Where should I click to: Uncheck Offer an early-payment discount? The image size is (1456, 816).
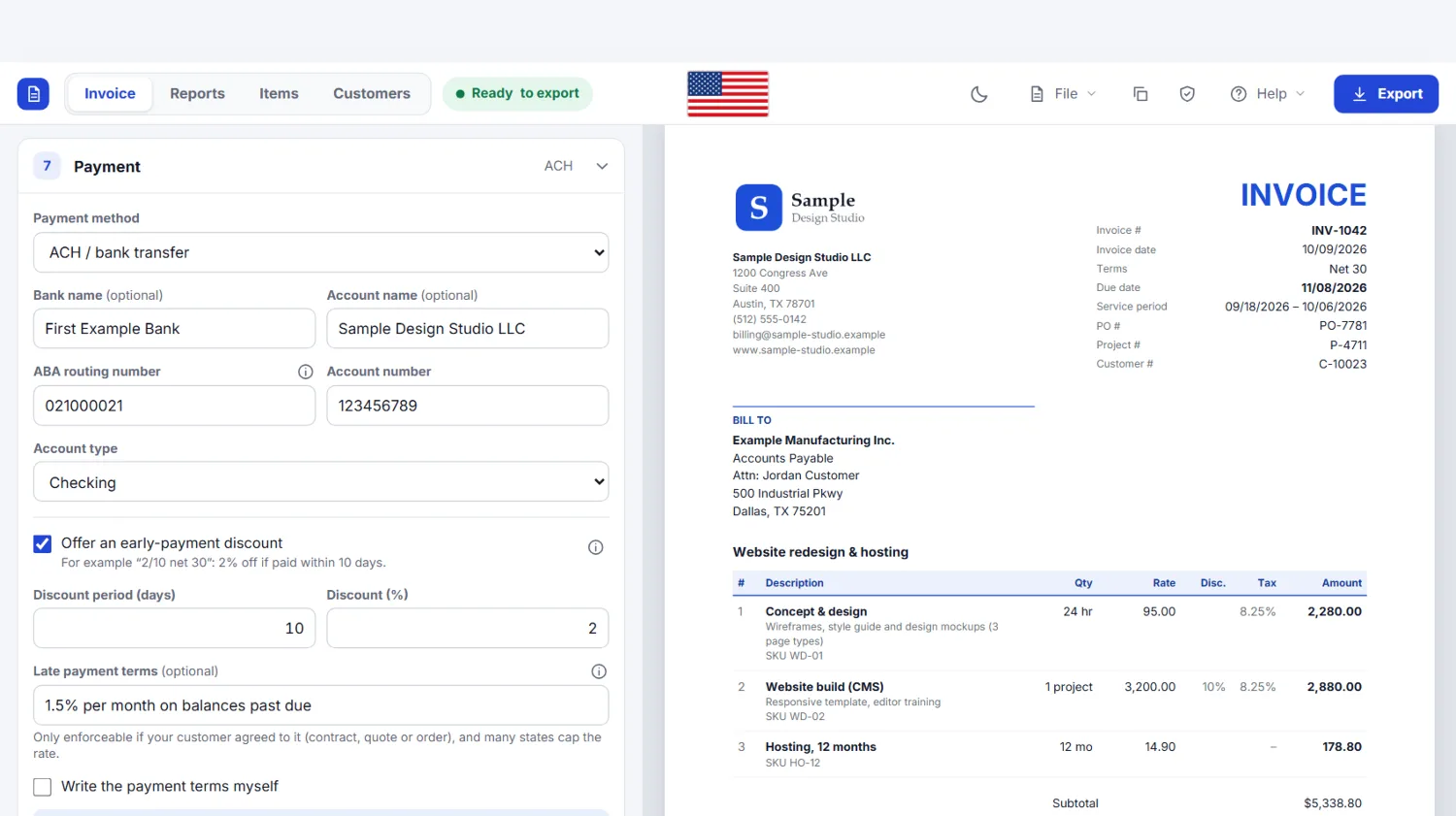(43, 543)
